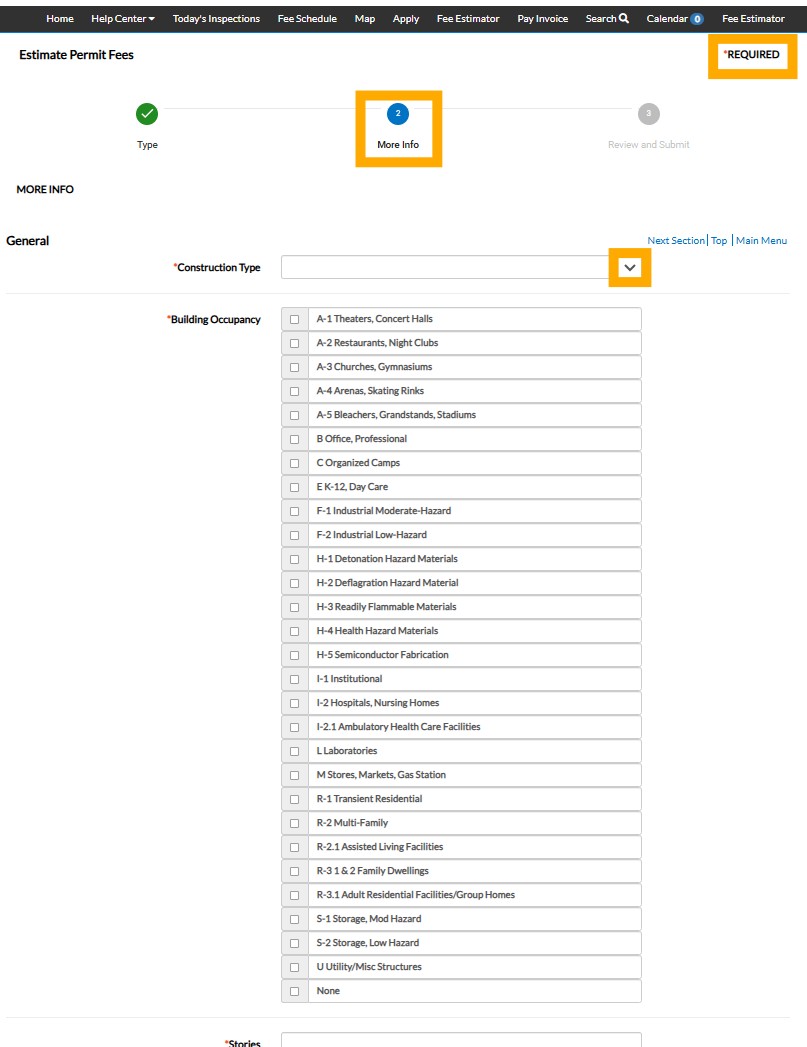807x1047 pixels.
Task: Tick the B Office, Professional checkbox
Action: tap(294, 439)
